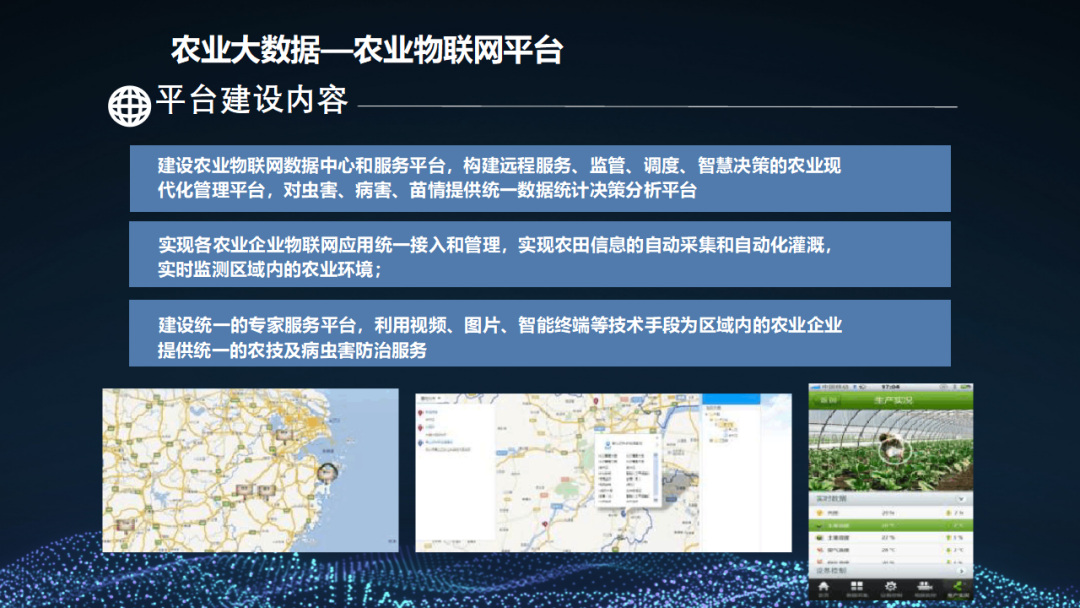Screen dimensions: 1080x608
Task: Select the red pin icon in the map sidebar list
Action: [x=419, y=412]
